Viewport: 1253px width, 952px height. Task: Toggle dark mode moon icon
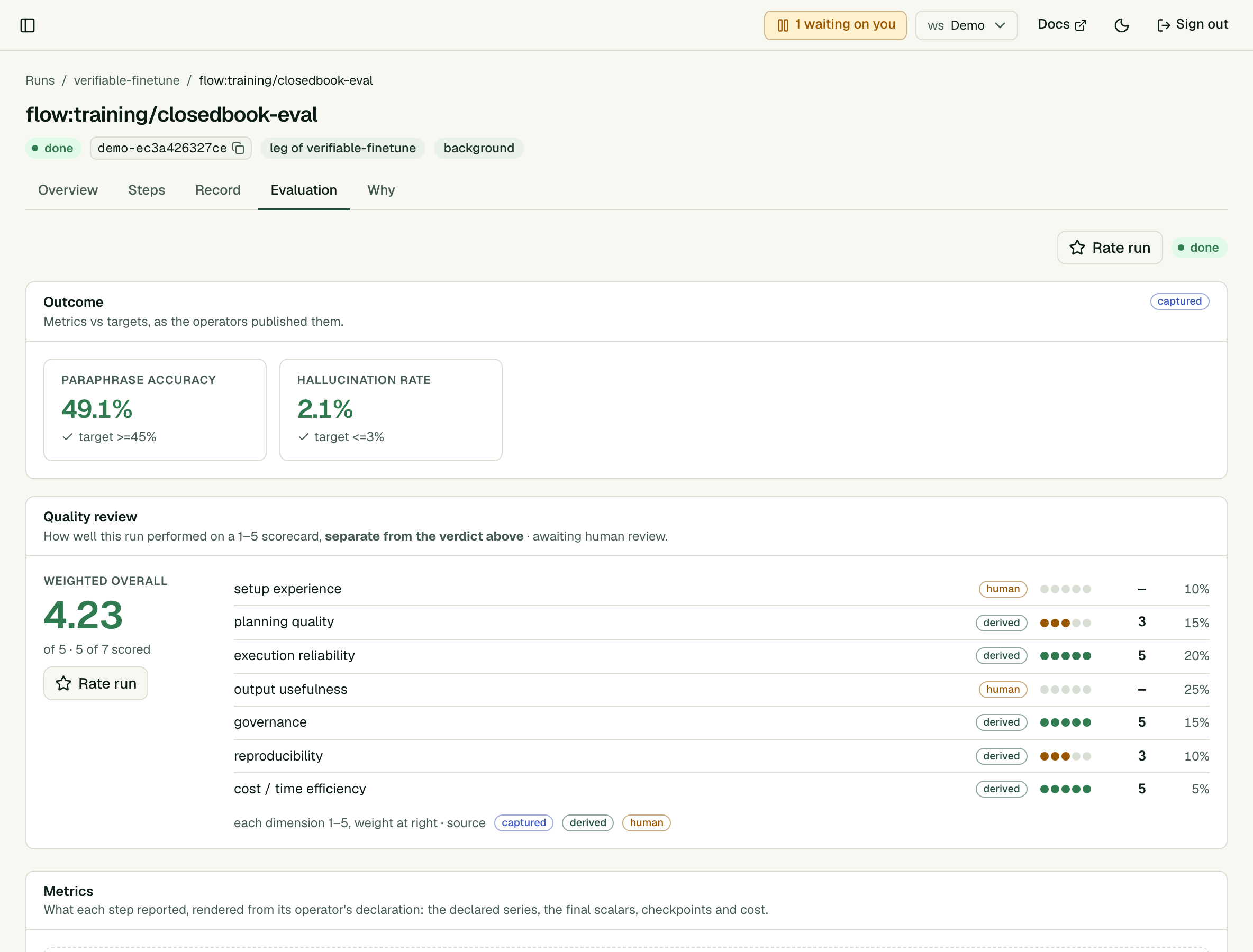point(1121,25)
